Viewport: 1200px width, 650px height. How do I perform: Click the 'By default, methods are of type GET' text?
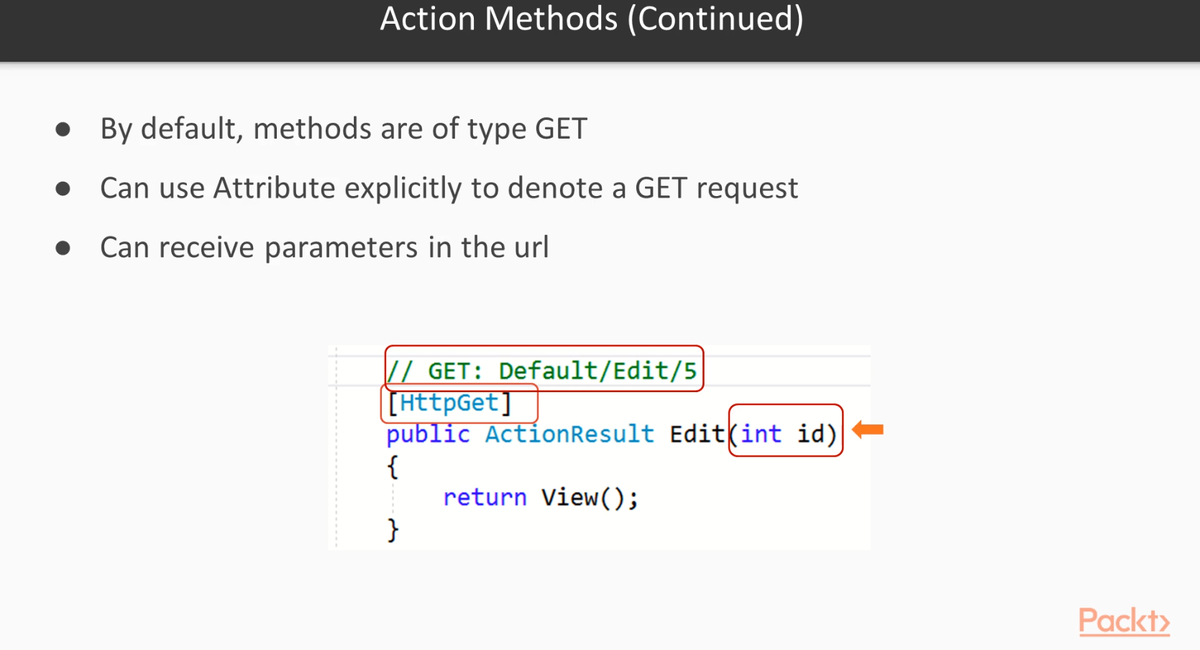pyautogui.click(x=343, y=130)
